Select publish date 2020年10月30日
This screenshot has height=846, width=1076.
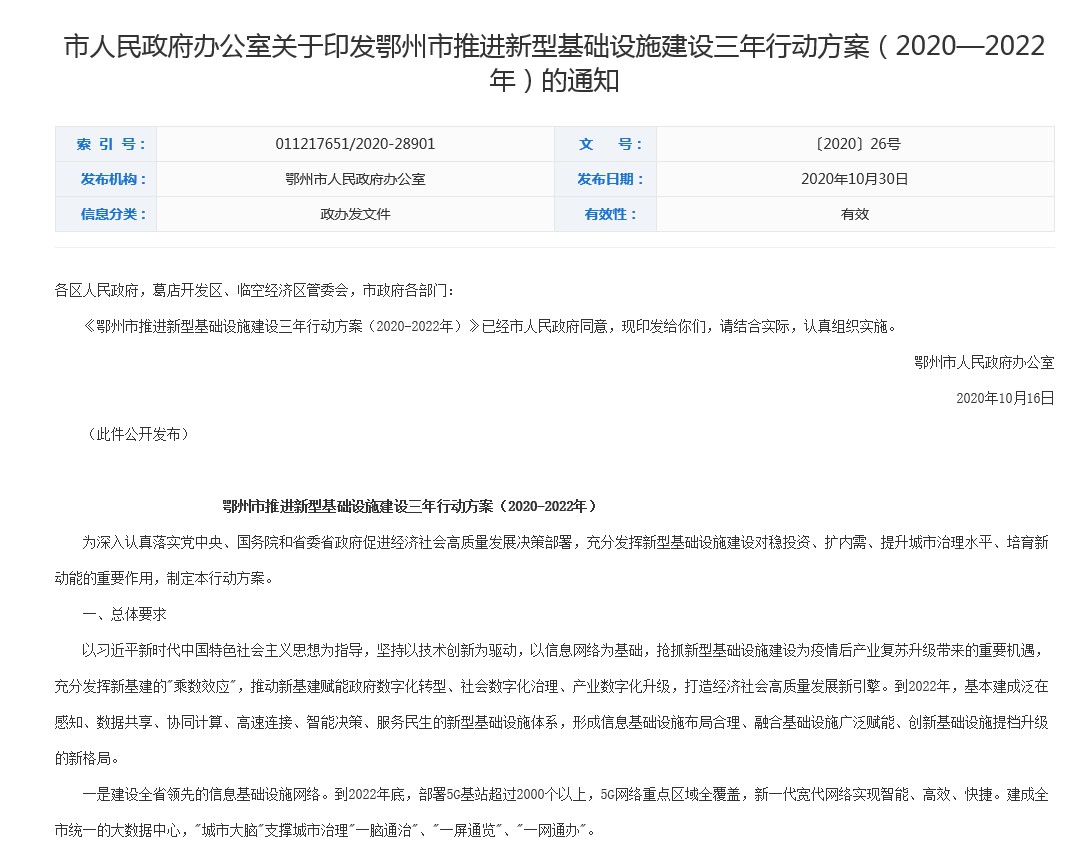[855, 179]
